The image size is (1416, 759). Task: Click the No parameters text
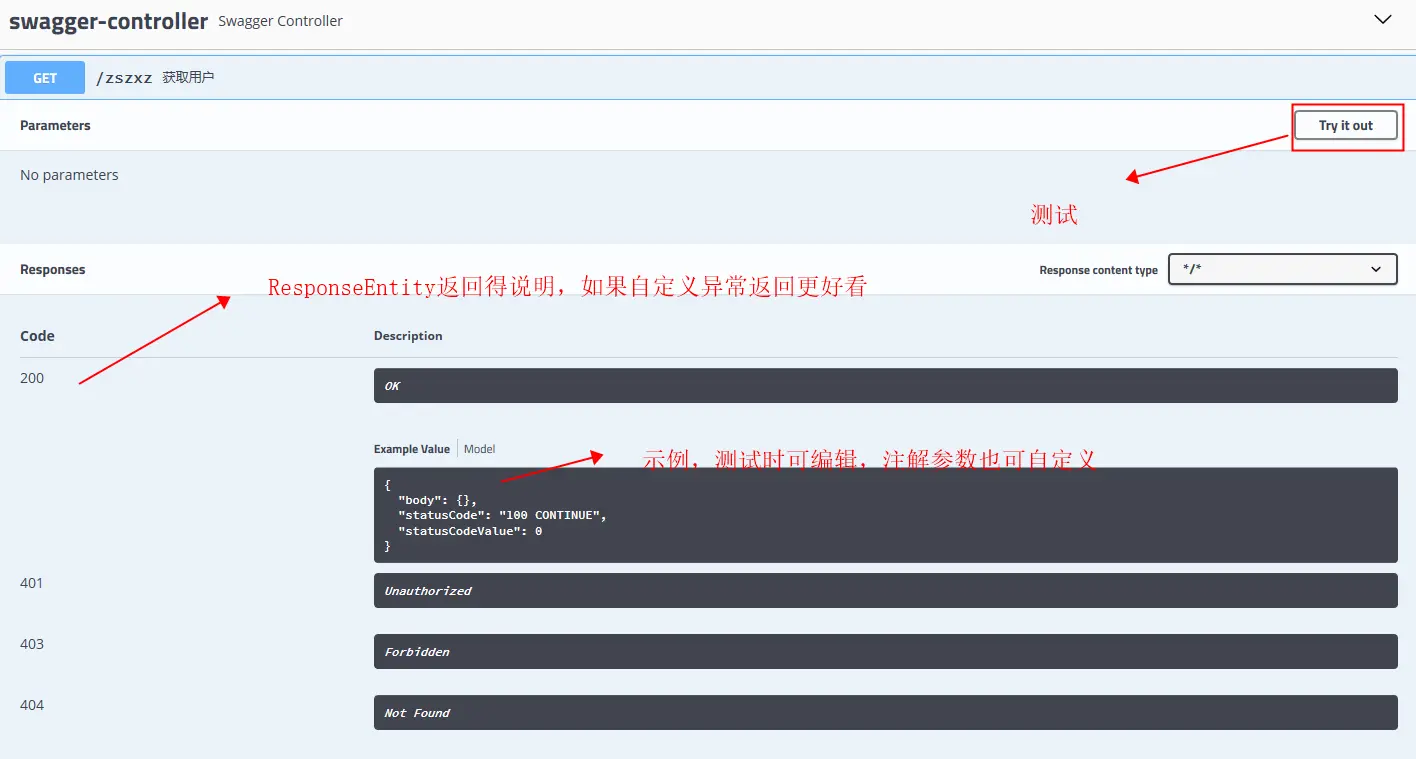tap(69, 175)
